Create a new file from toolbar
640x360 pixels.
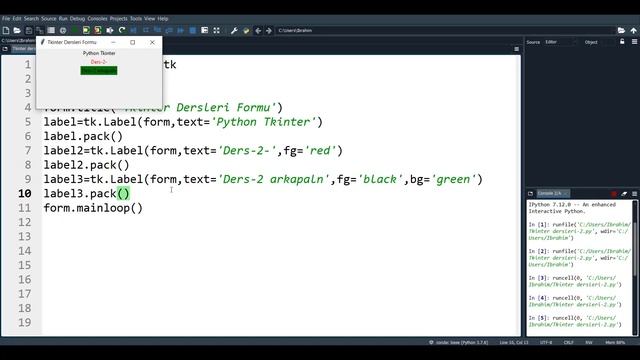click(6, 31)
